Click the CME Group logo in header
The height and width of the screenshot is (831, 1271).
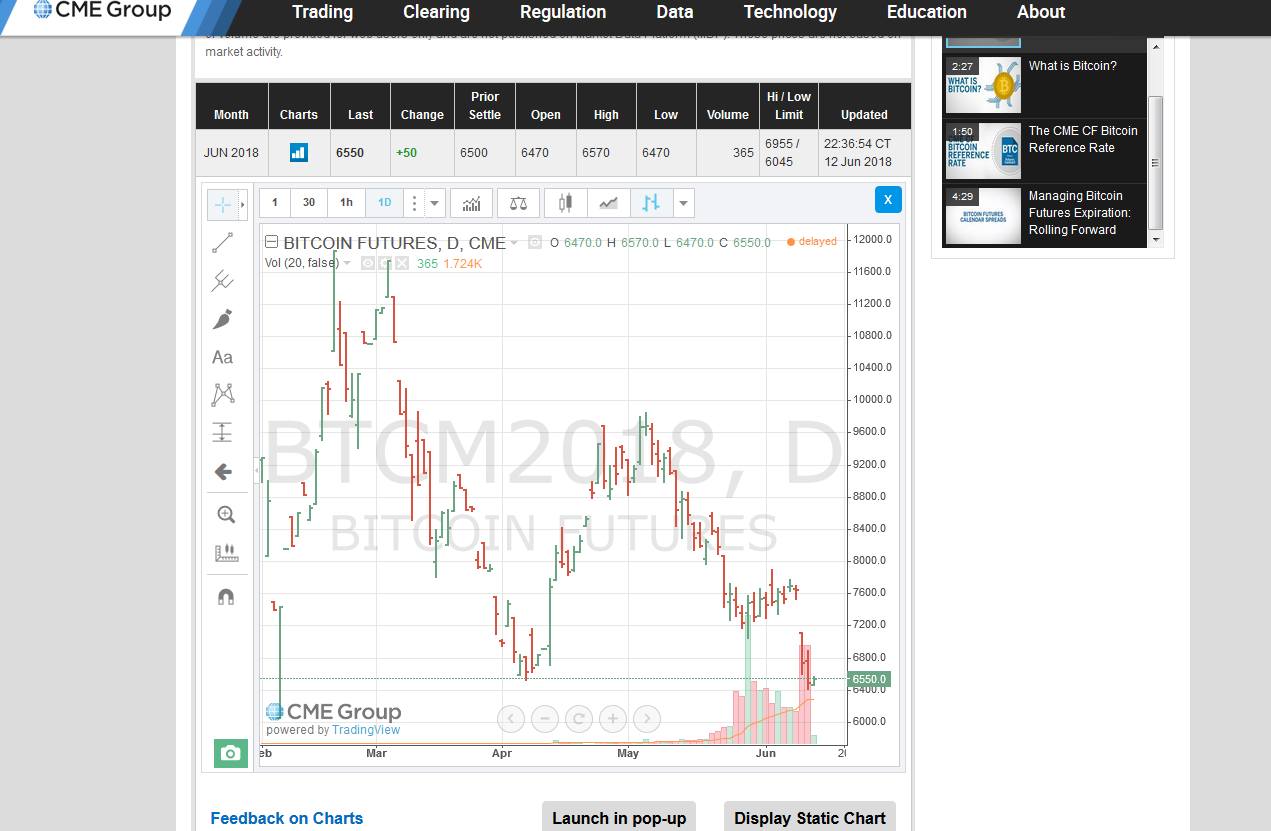tap(101, 11)
